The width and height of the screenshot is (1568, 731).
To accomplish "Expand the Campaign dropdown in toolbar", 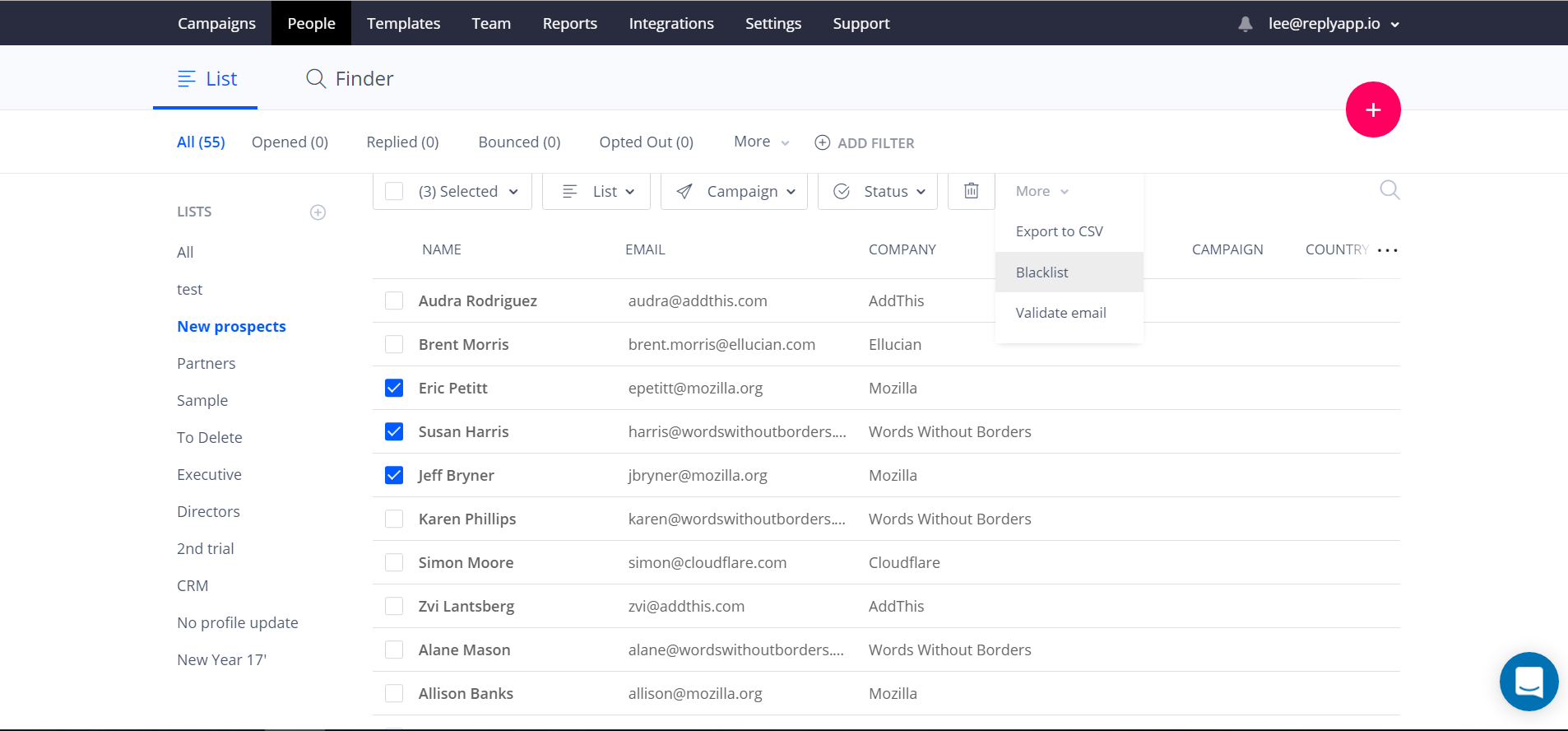I will point(734,191).
